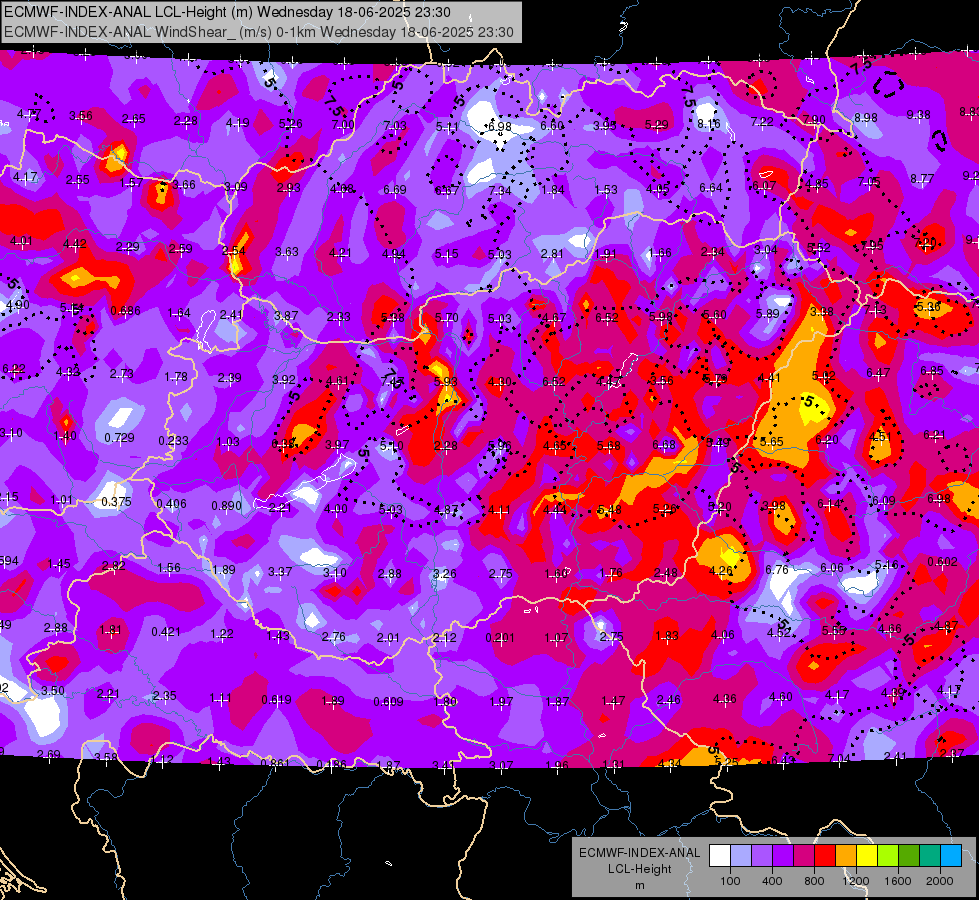Click the wind shear value 8.77
The height and width of the screenshot is (900, 979).
pos(922,179)
